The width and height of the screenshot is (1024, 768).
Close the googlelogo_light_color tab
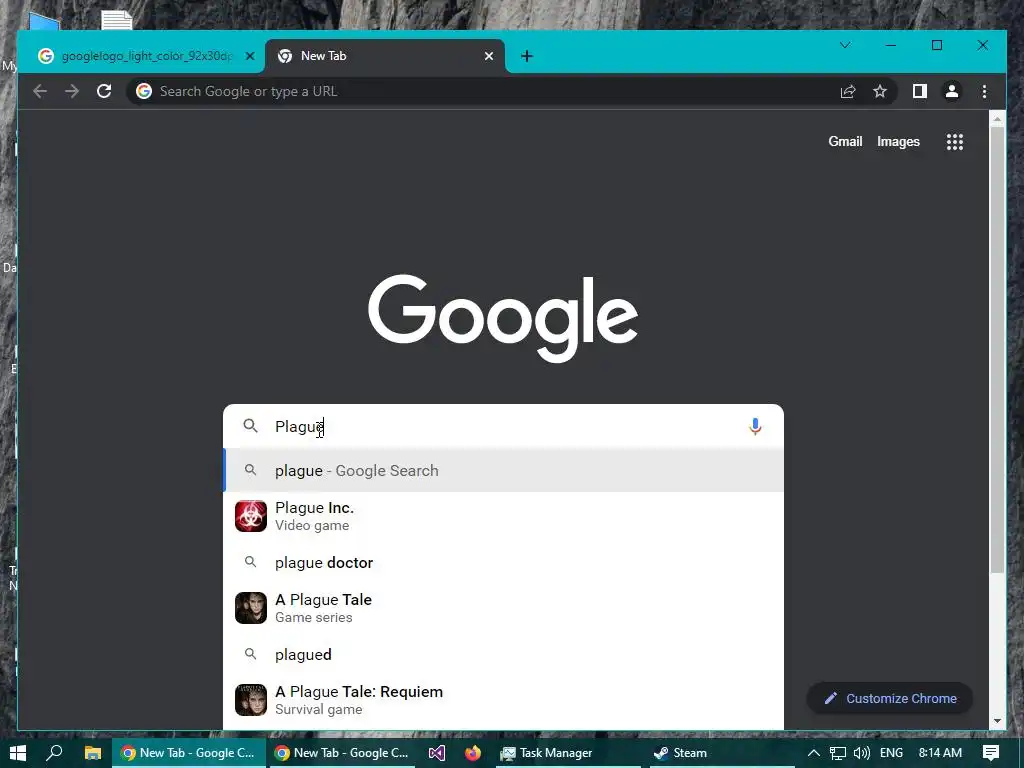click(x=249, y=56)
